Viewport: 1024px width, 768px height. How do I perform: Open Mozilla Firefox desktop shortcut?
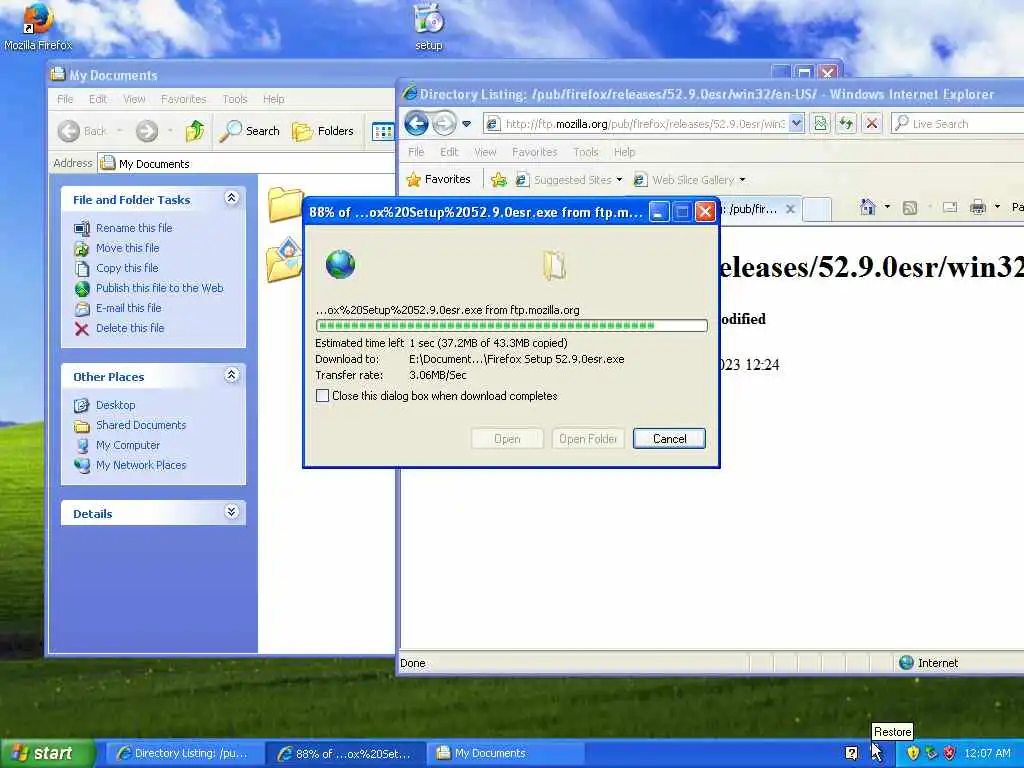pos(38,27)
